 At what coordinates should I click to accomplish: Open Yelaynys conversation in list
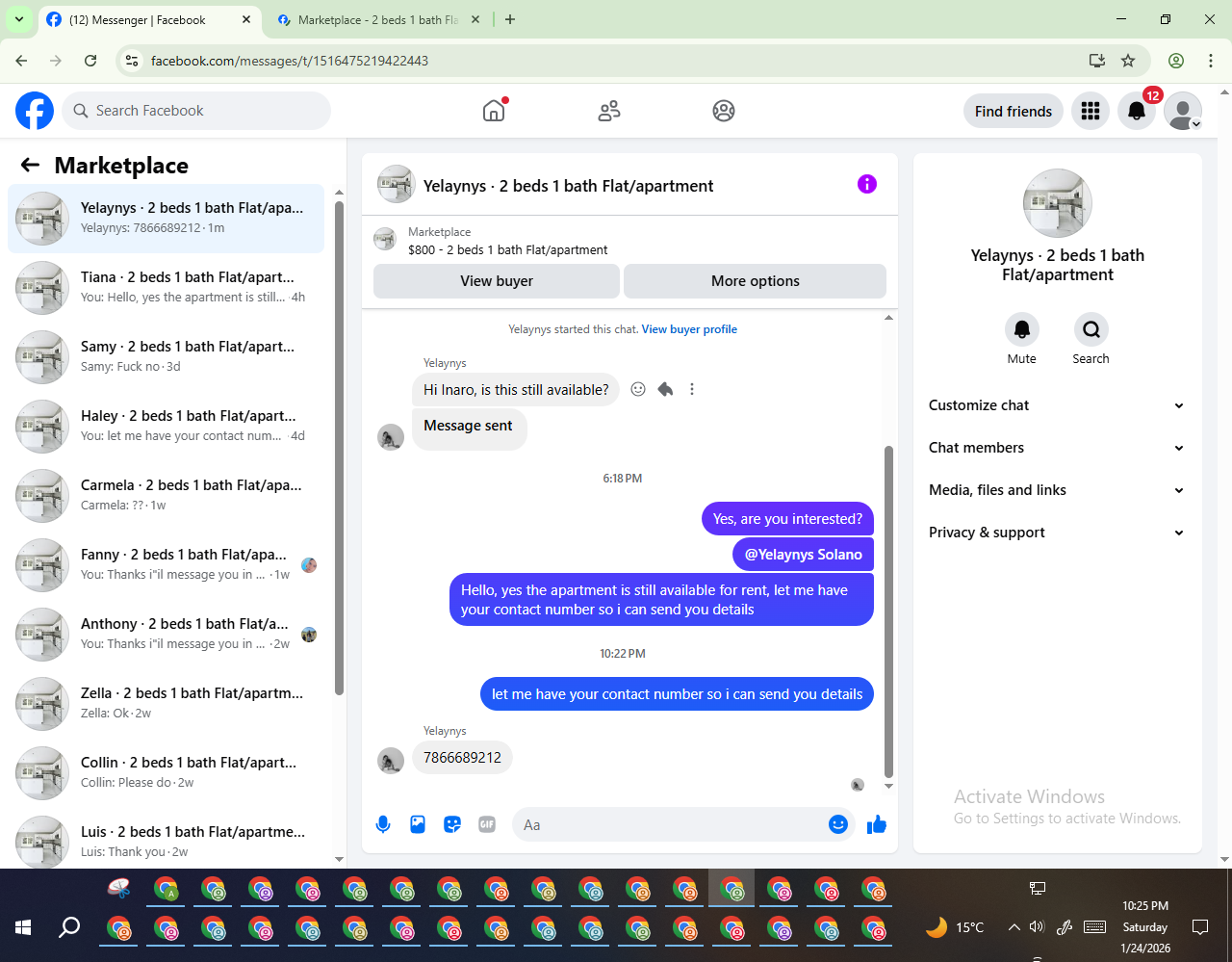[167, 219]
